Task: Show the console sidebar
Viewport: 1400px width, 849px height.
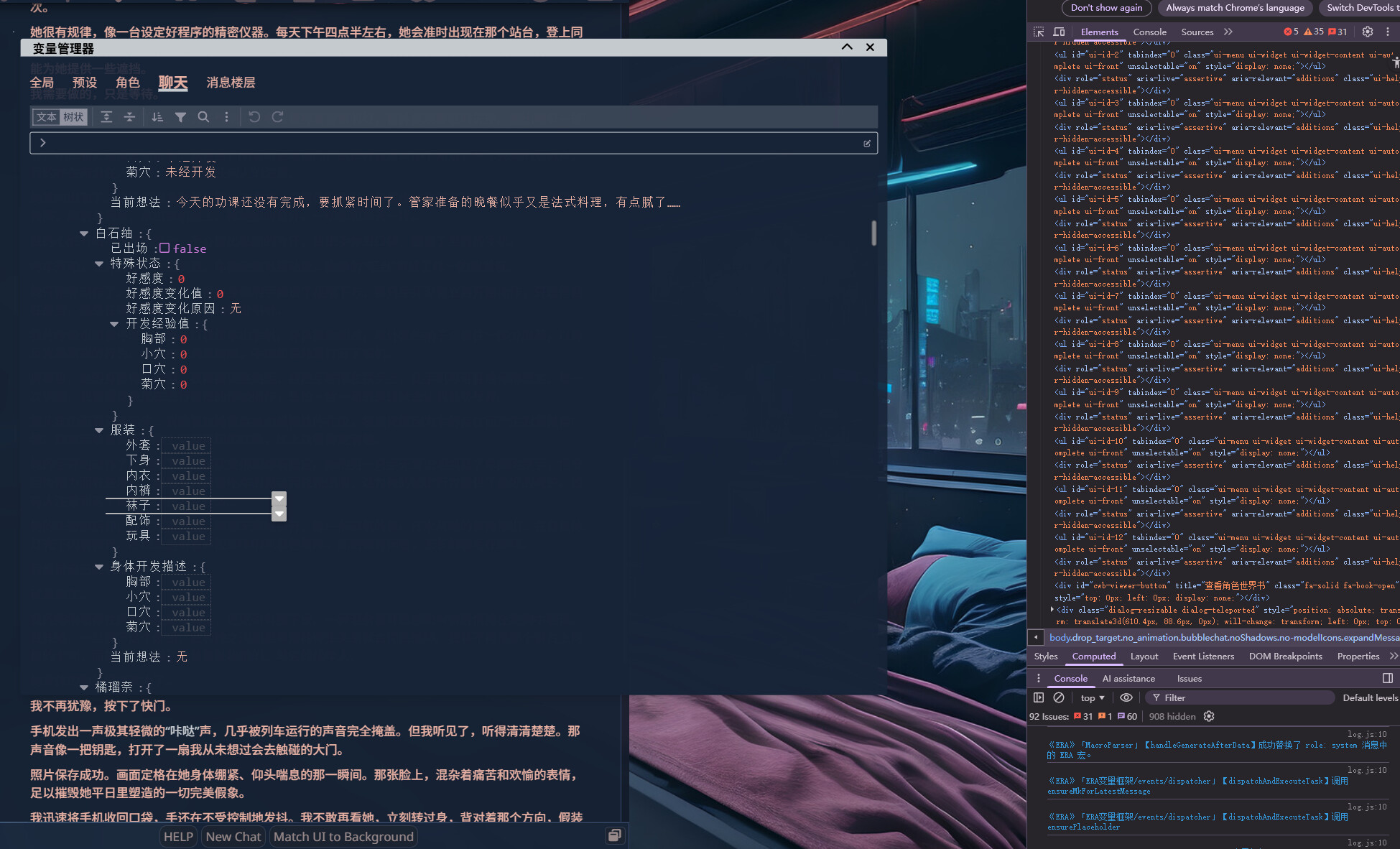Action: pos(1039,697)
